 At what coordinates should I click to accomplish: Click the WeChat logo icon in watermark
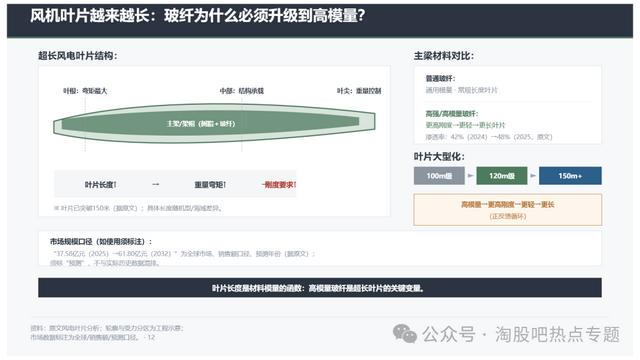(x=404, y=334)
